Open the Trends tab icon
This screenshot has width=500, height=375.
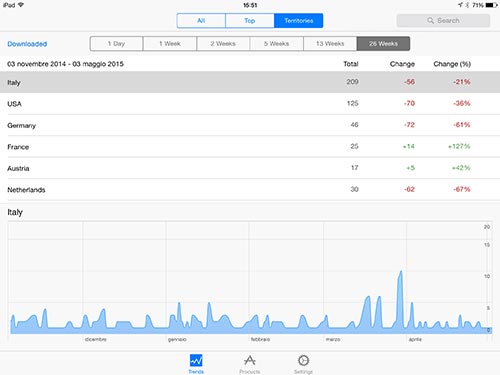[196, 361]
